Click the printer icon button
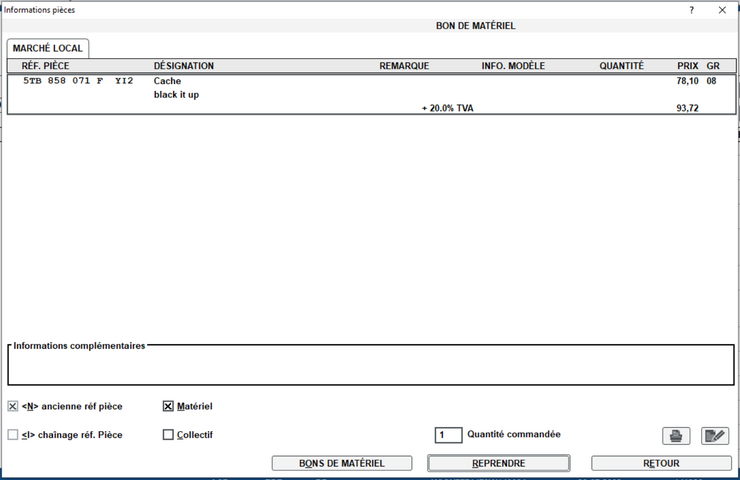This screenshot has width=740, height=480. pyautogui.click(x=676, y=436)
